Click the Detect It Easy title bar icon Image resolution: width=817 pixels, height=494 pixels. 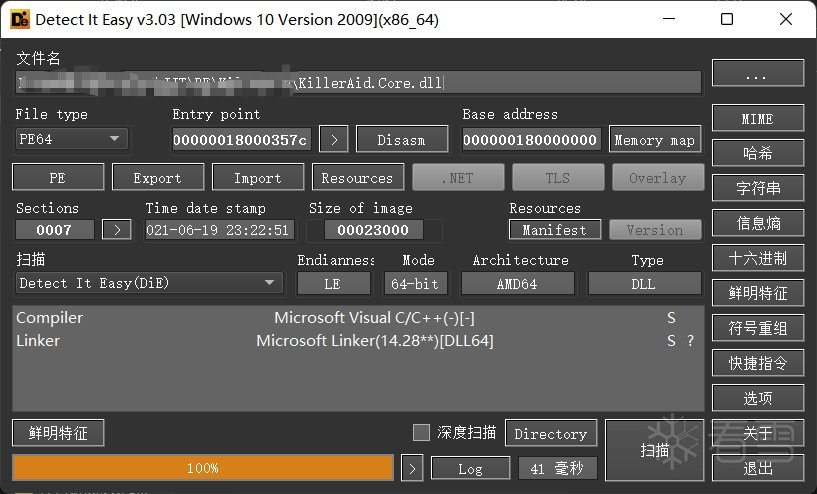(x=20, y=20)
